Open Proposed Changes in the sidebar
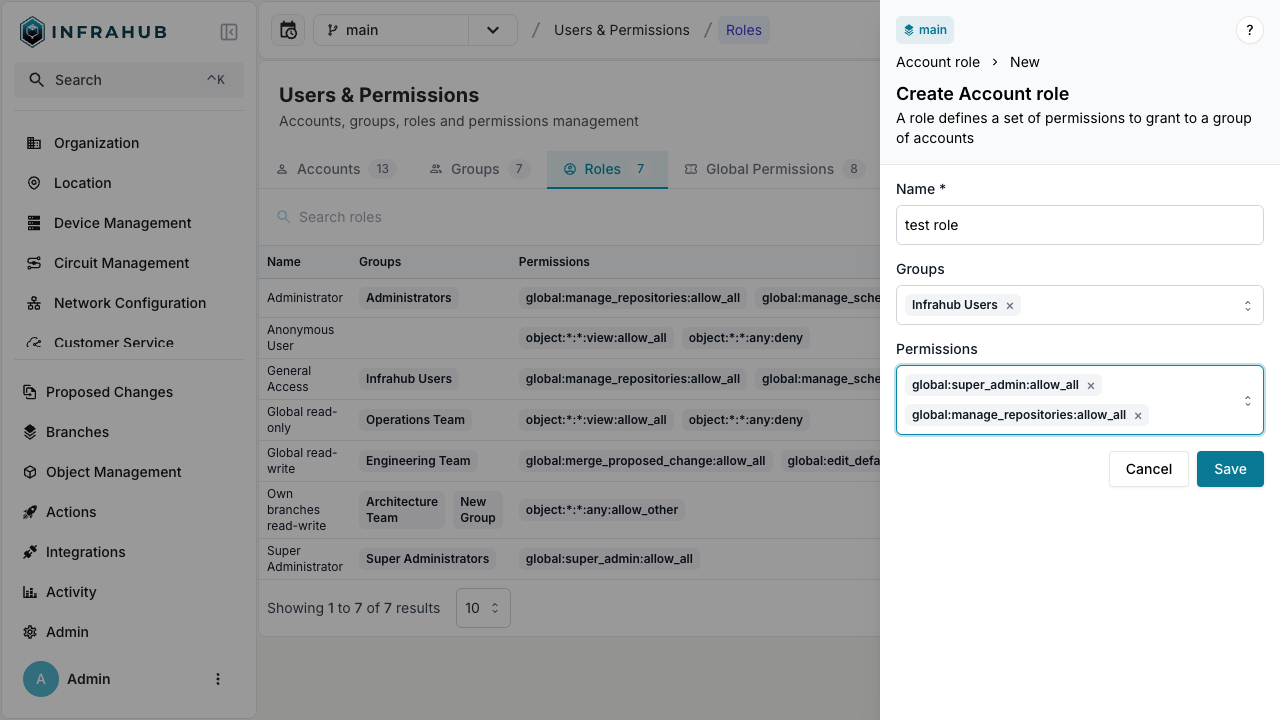The width and height of the screenshot is (1280, 720). (x=109, y=392)
